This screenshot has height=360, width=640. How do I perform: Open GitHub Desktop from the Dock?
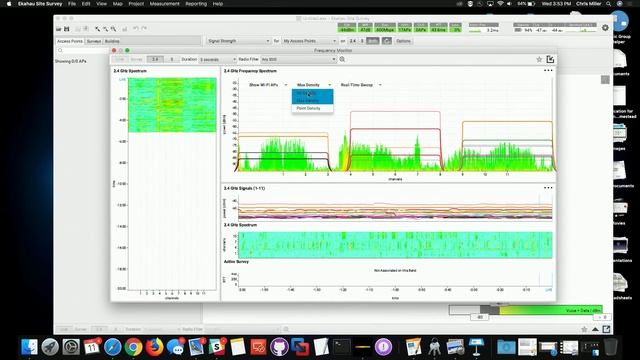(279, 347)
